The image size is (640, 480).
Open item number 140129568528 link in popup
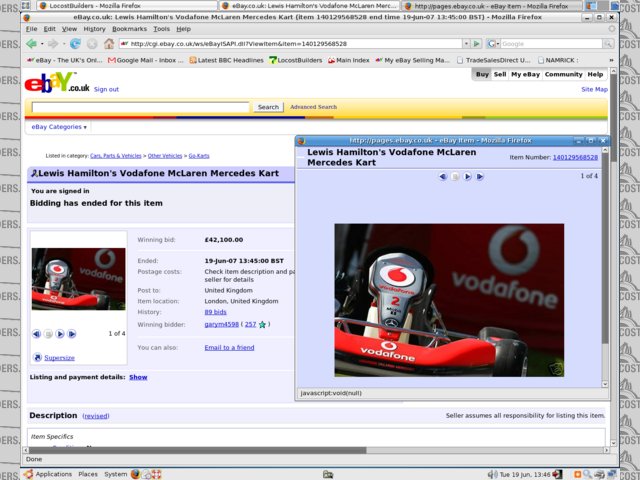pyautogui.click(x=575, y=158)
